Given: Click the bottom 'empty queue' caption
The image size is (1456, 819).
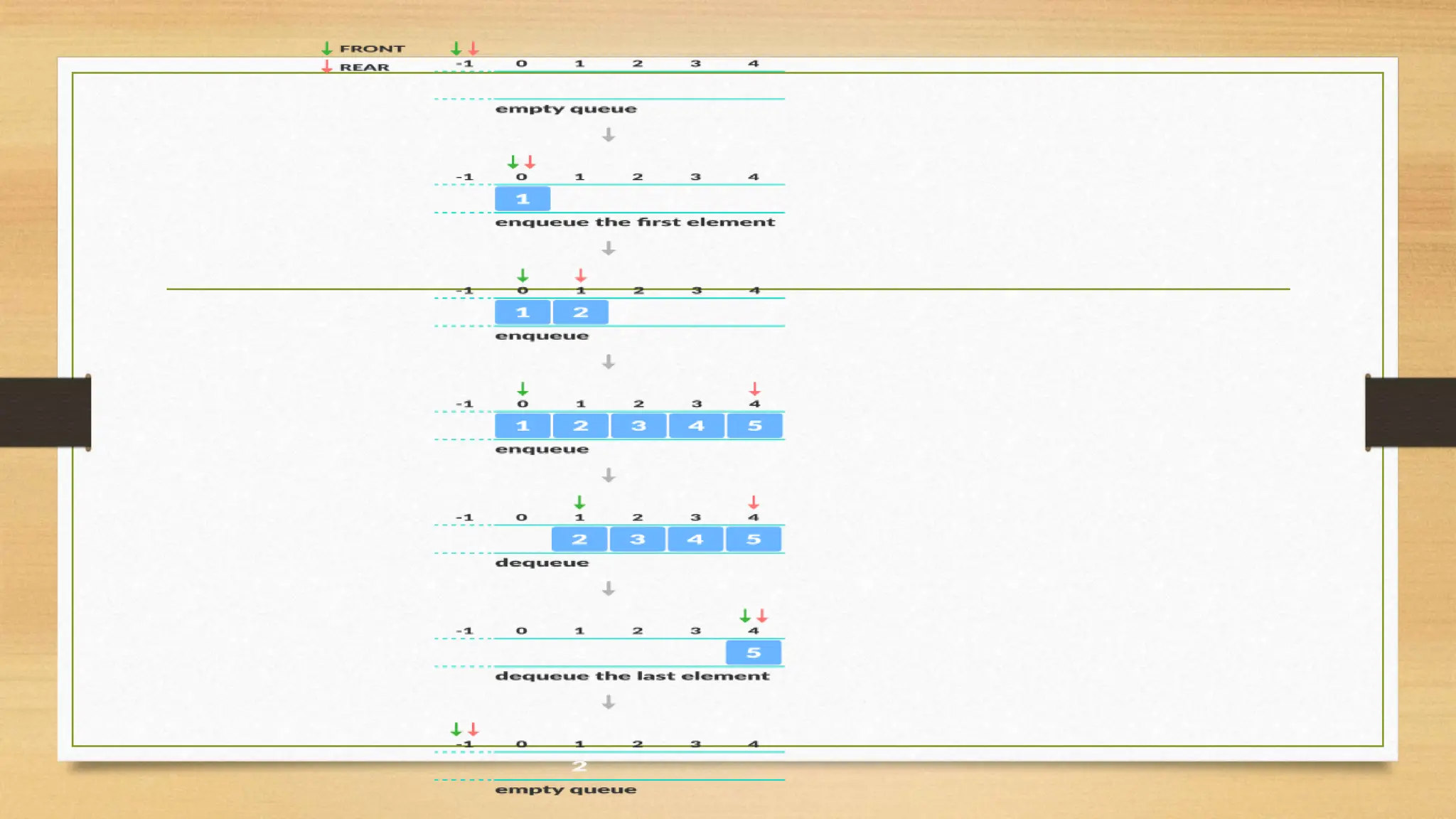Looking at the screenshot, I should [566, 789].
